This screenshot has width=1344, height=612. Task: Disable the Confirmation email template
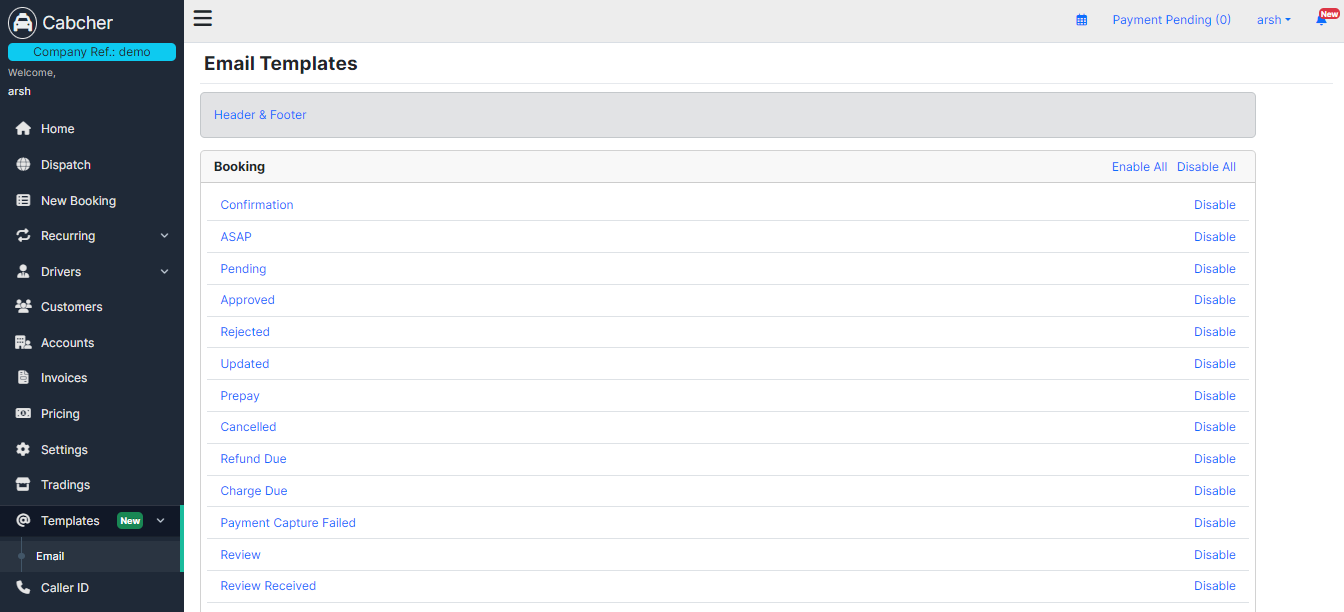(1214, 205)
